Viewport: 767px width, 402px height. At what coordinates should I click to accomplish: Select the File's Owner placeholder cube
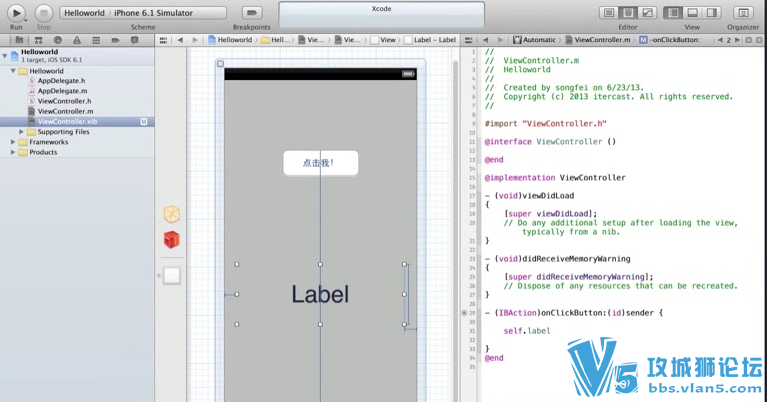[171, 214]
